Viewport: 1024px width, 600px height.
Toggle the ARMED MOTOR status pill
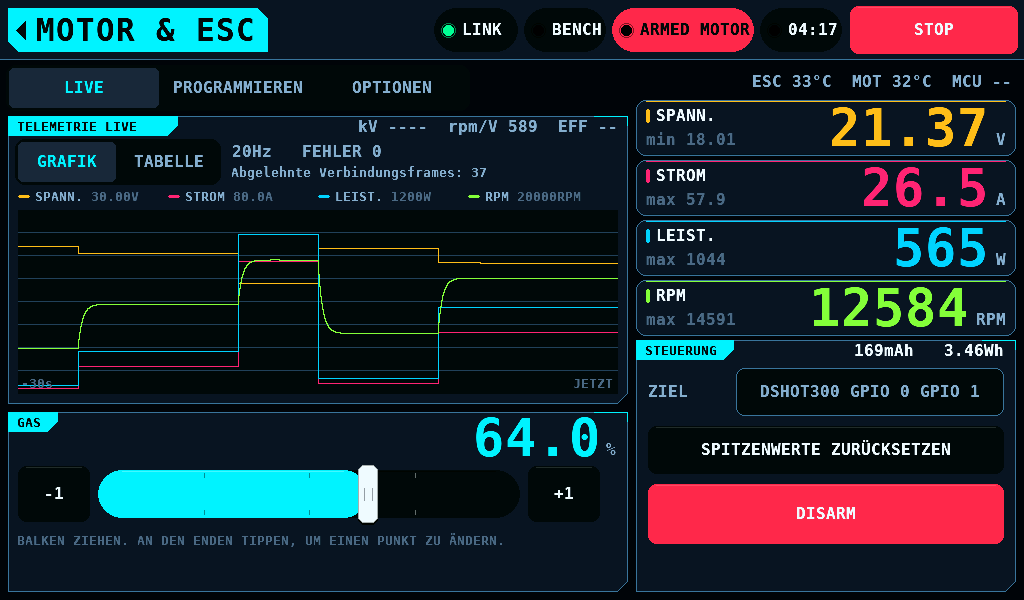pos(684,30)
